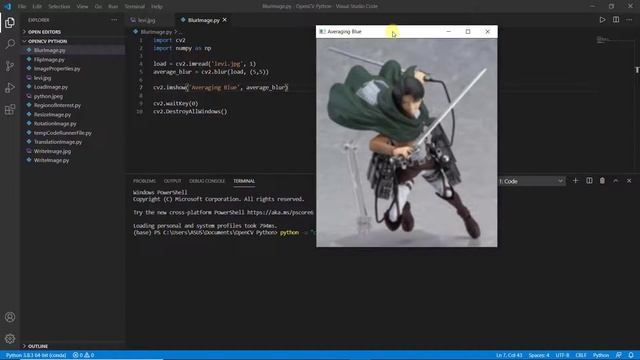Image resolution: width=640 pixels, height=360 pixels.
Task: Split the editor to the right
Action: point(616,20)
